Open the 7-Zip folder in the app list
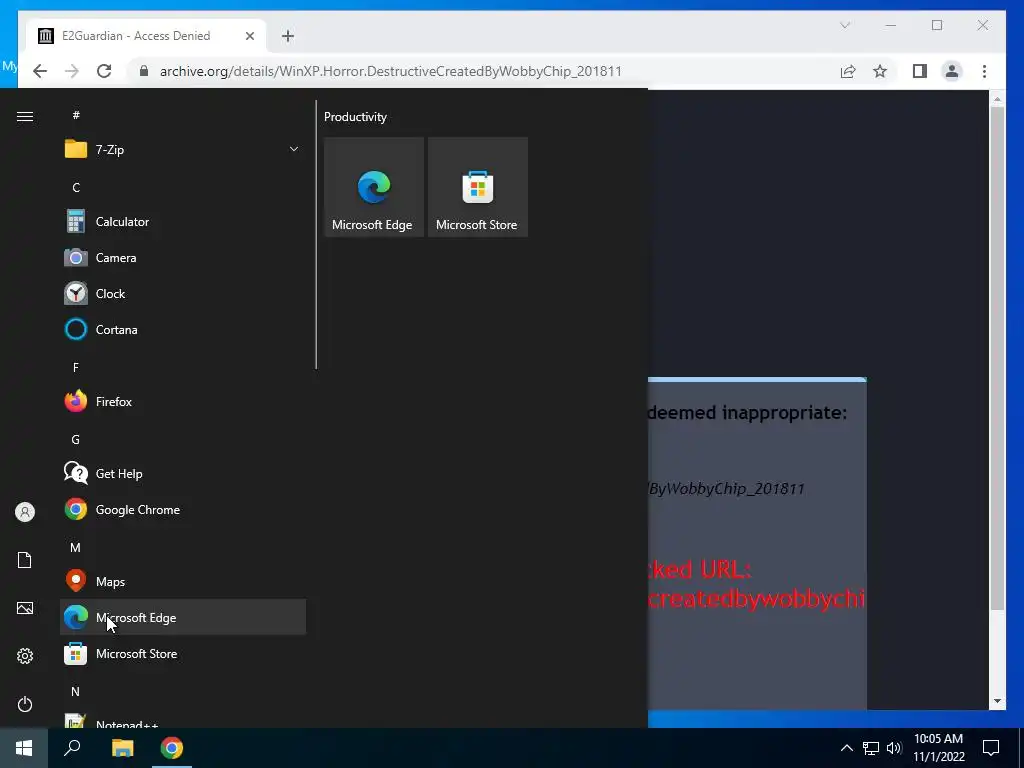Viewport: 1024px width, 768px height. (183, 150)
